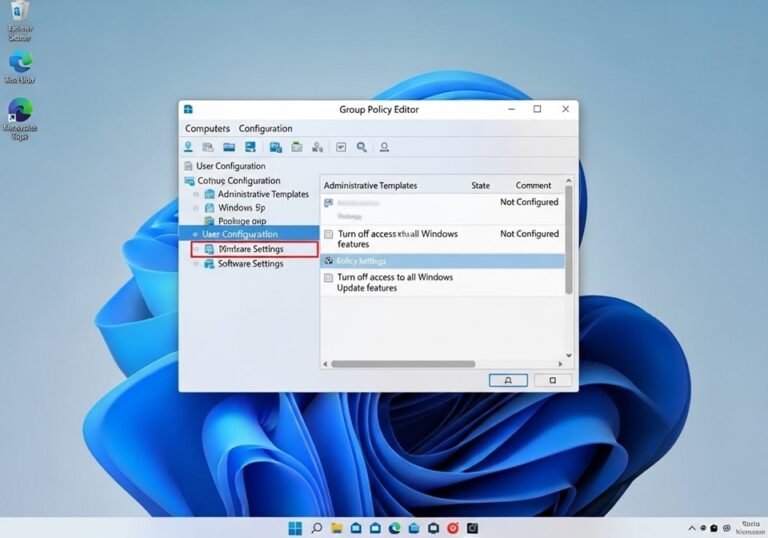The height and width of the screenshot is (538, 768).
Task: Select the Software Settings tree item
Action: click(250, 264)
